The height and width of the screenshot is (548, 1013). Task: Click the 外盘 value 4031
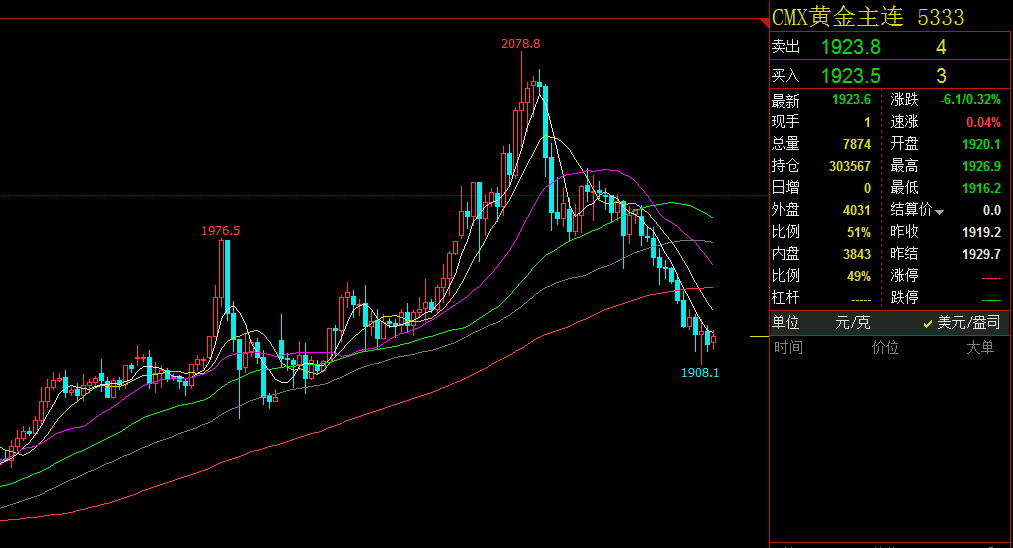(x=857, y=210)
